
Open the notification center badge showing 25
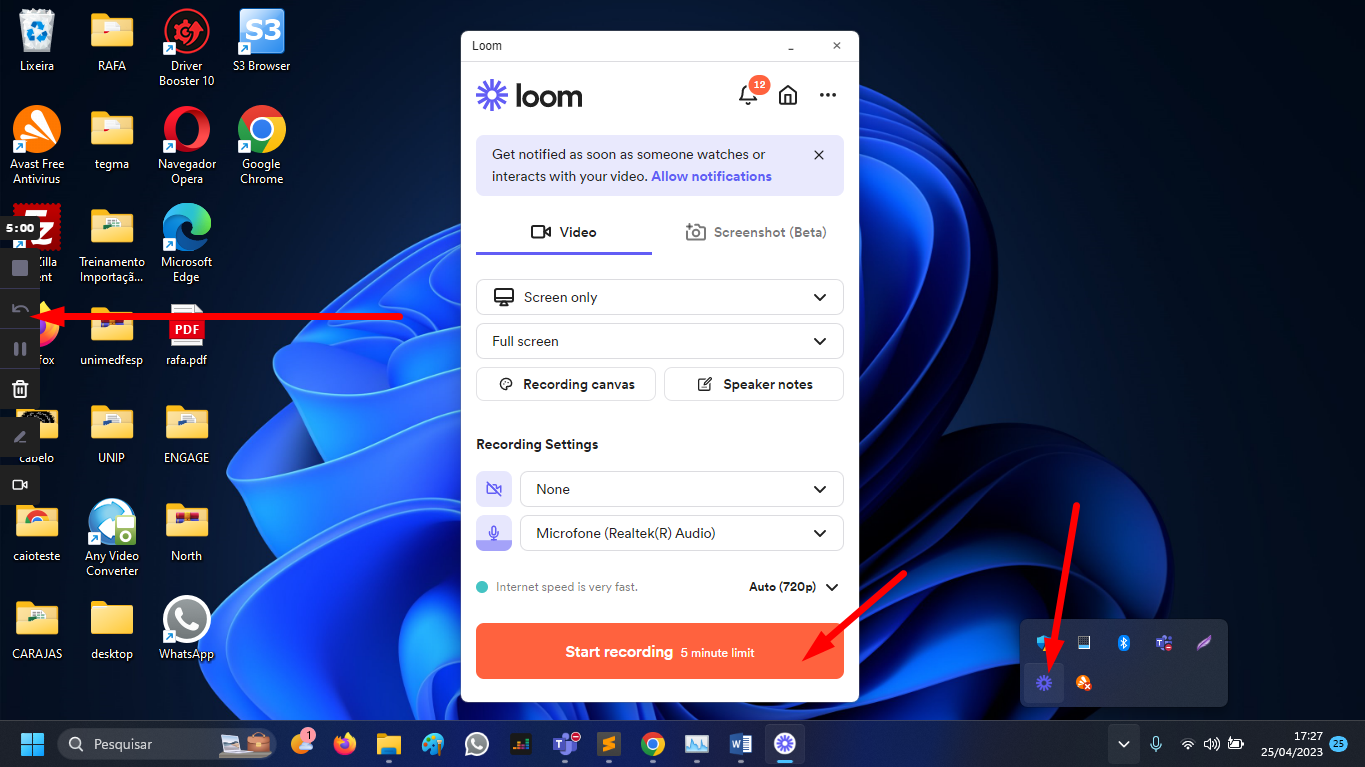[x=1339, y=744]
